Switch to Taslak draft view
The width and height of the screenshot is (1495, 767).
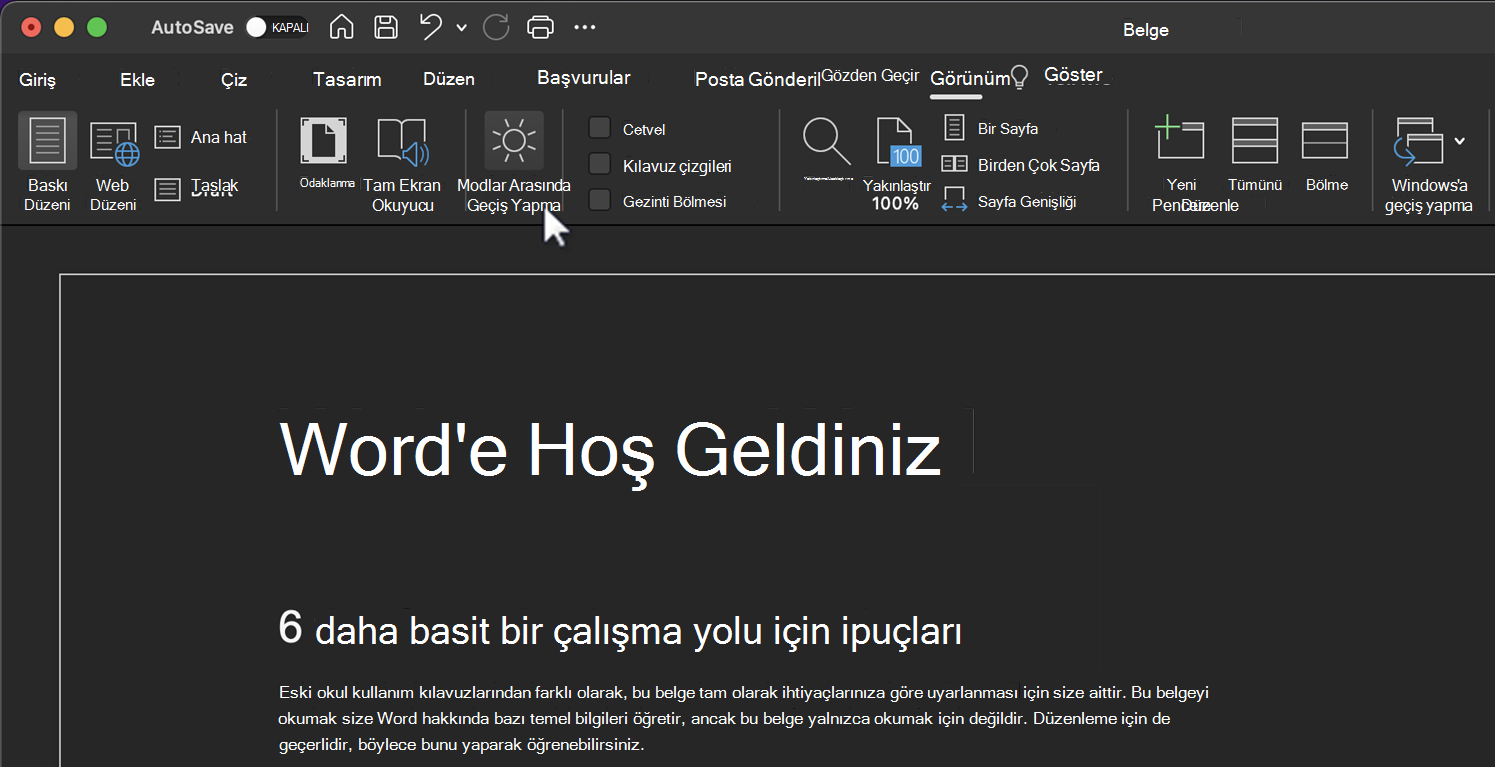pos(197,187)
